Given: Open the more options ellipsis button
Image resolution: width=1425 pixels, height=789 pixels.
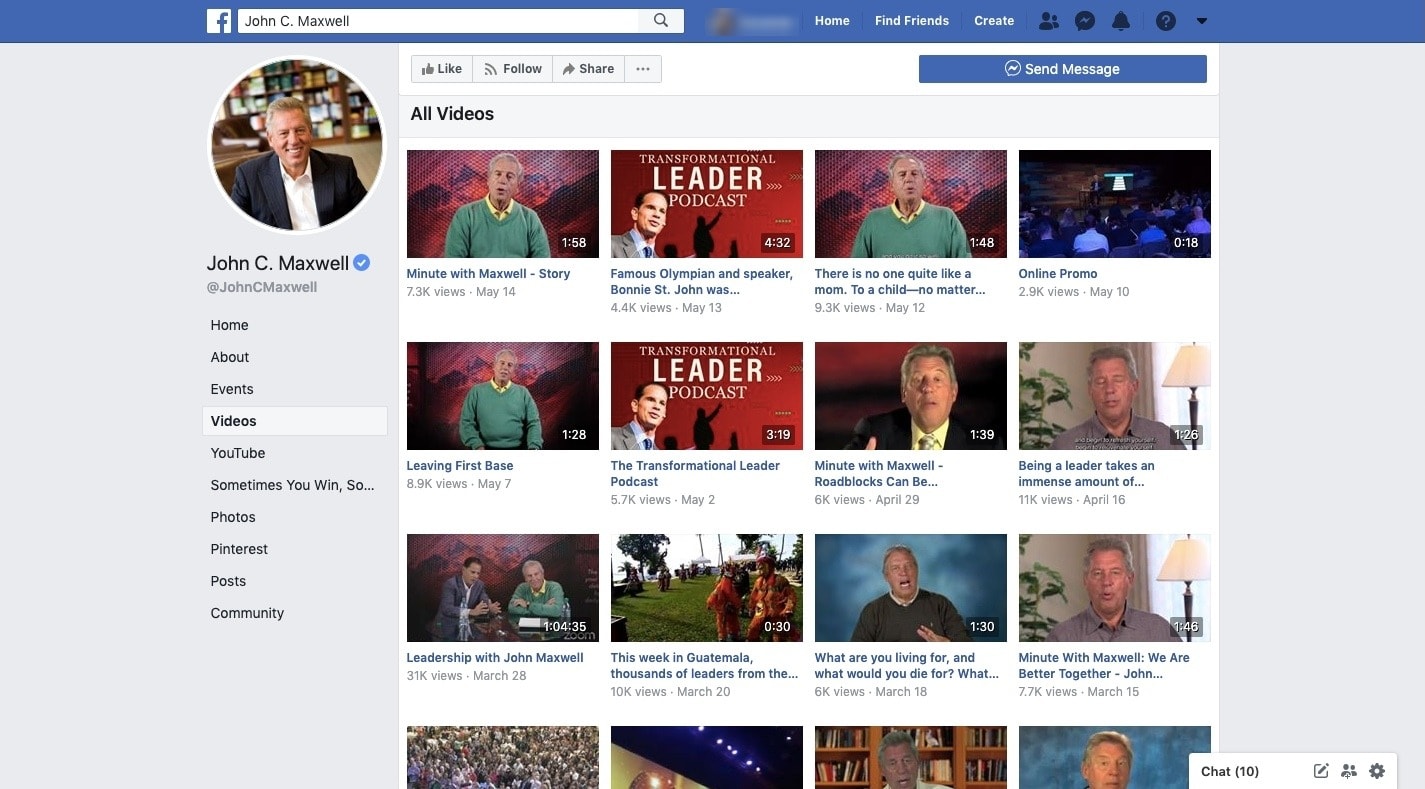Looking at the screenshot, I should point(643,69).
